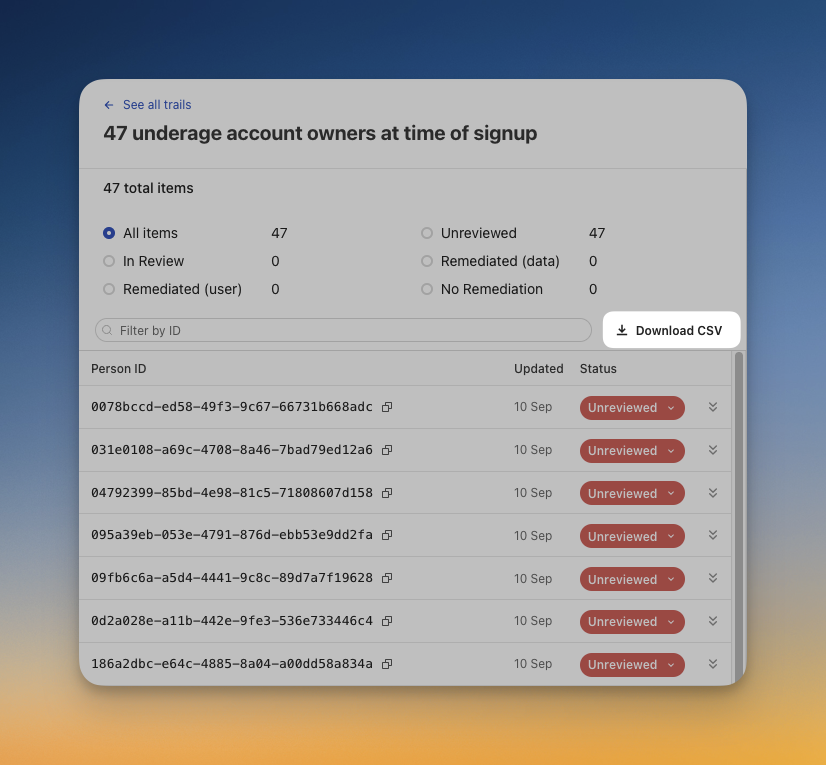Copy Person ID starting with 186a2dbc
This screenshot has height=765, width=826.
pos(387,664)
